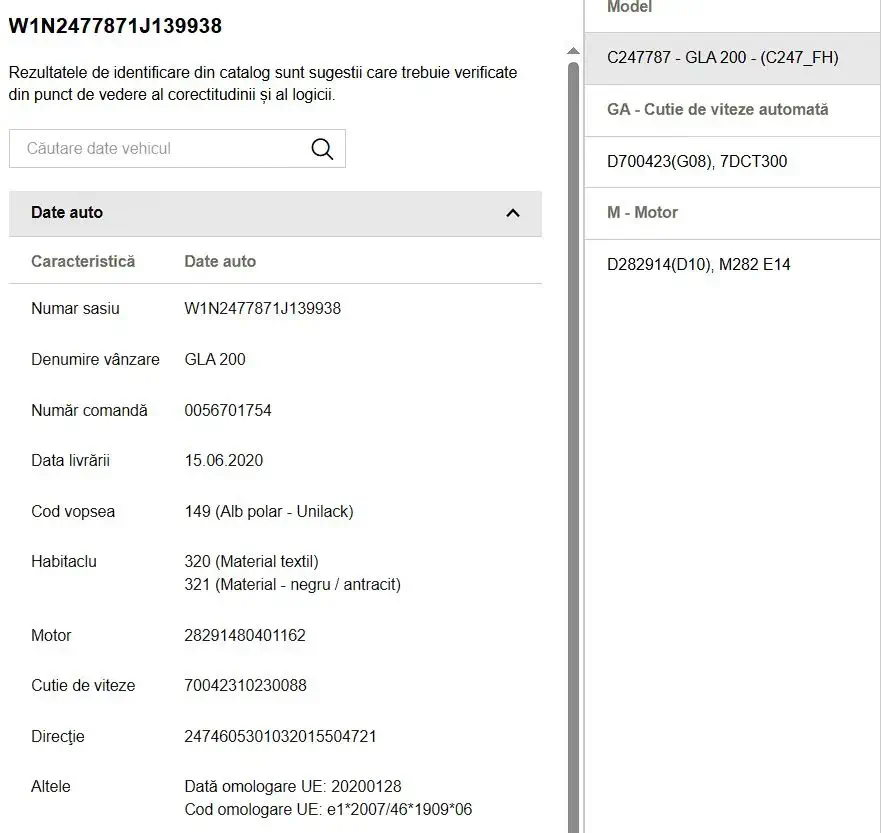Click the Caracteristică column header
The width and height of the screenshot is (881, 833).
coord(83,261)
